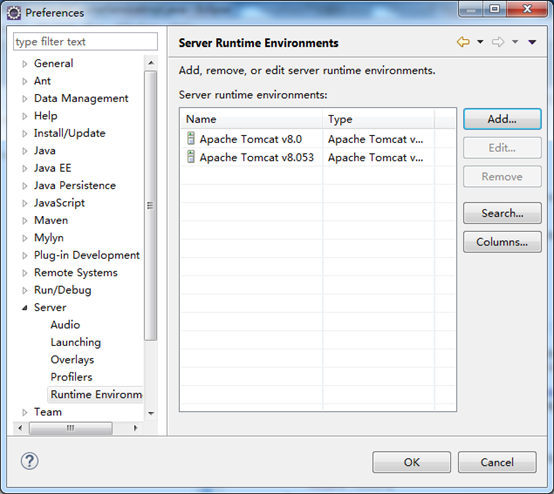Viewport: 554px width, 494px height.
Task: Expand the JavaScript tree node
Action: tap(24, 203)
